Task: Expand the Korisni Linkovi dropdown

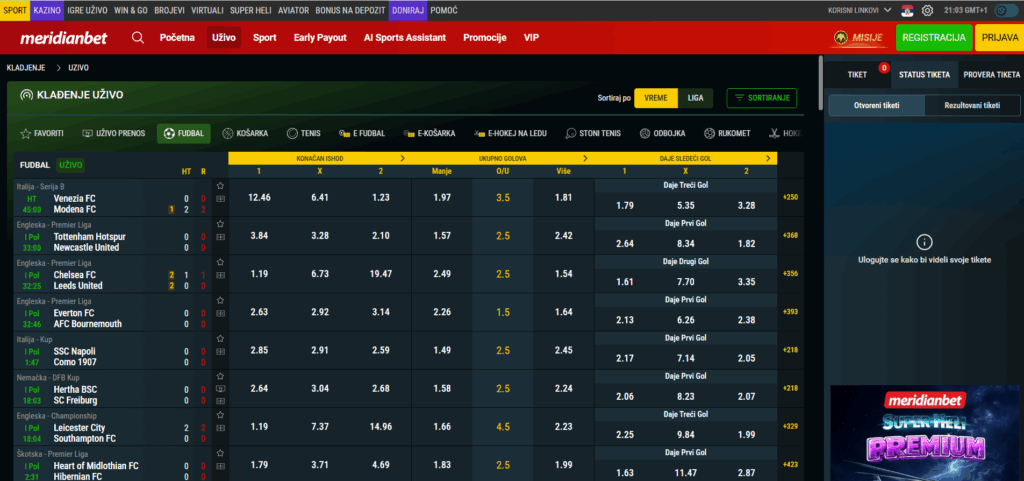Action: [x=859, y=10]
